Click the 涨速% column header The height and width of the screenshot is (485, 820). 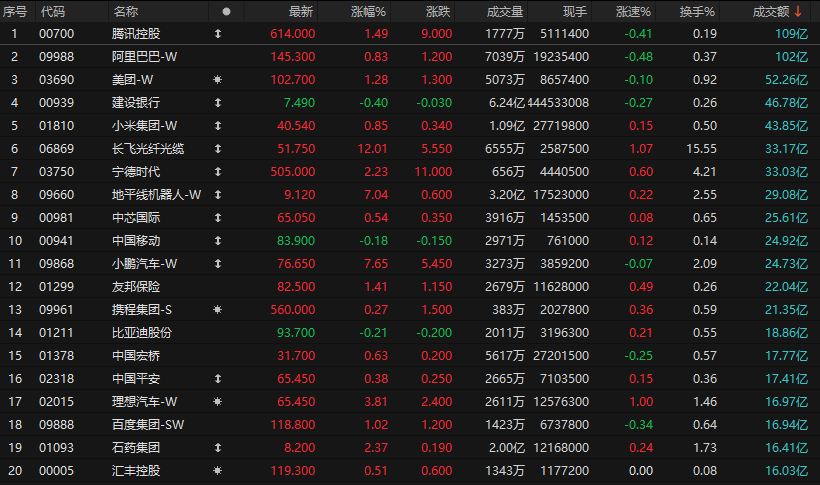pyautogui.click(x=633, y=12)
